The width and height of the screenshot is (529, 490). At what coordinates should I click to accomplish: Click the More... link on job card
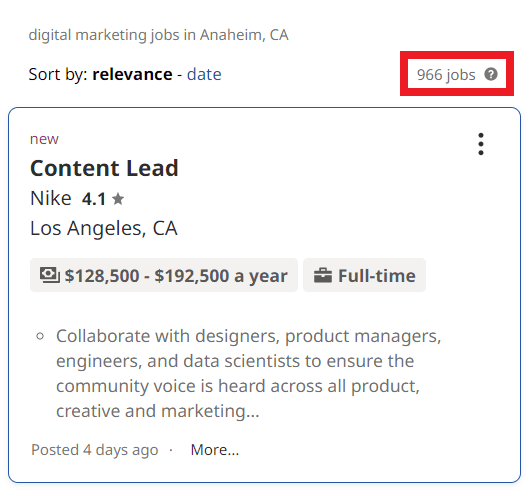coord(215,450)
